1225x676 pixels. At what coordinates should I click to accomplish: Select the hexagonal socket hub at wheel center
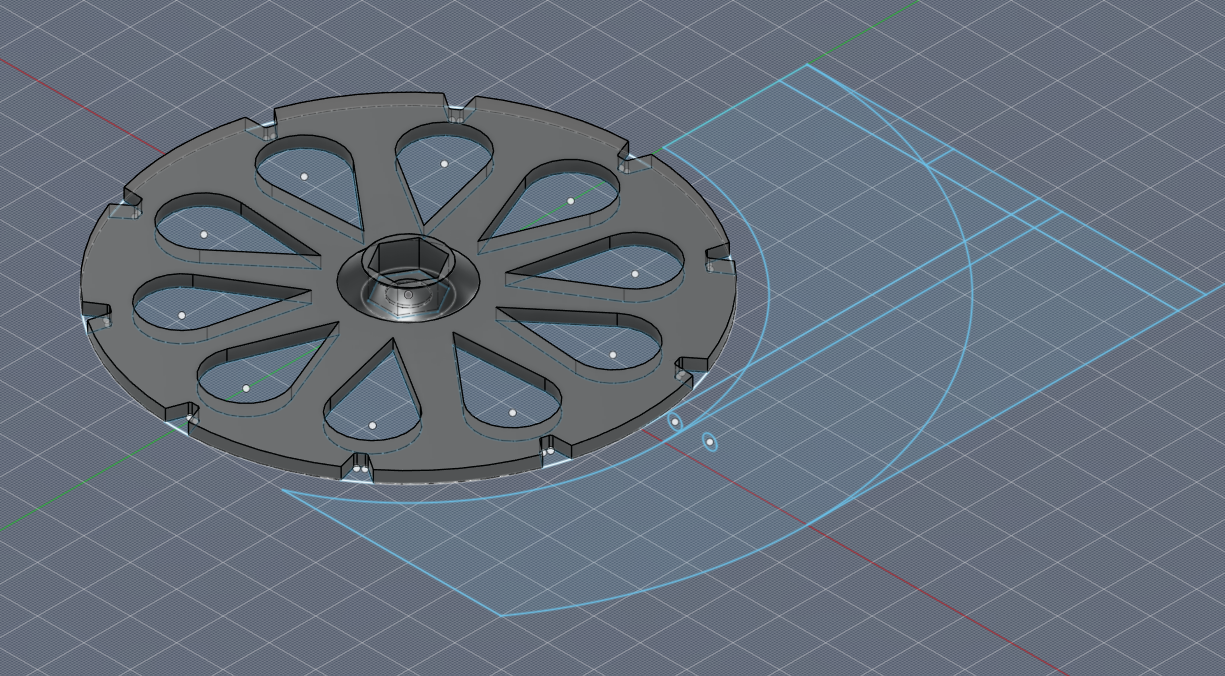point(408,279)
